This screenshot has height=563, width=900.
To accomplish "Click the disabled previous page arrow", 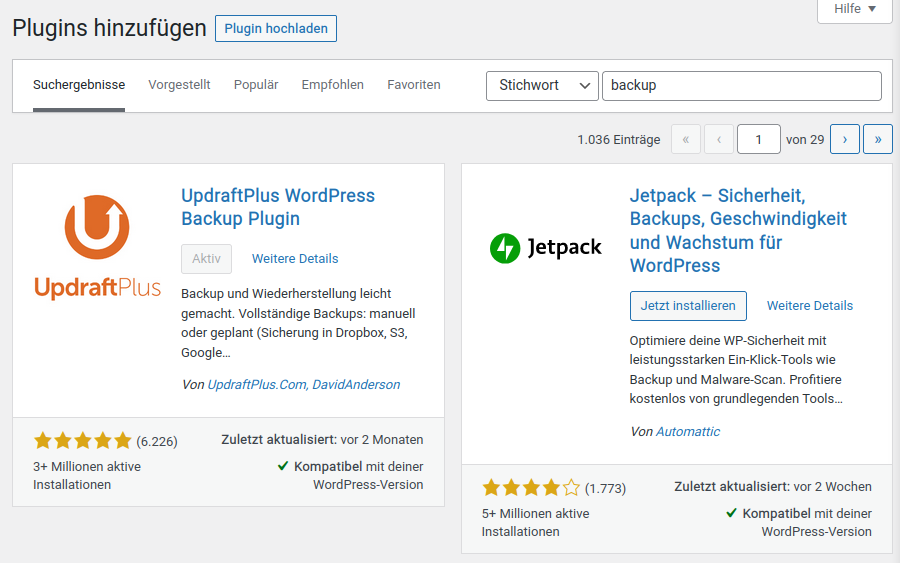I will pyautogui.click(x=719, y=139).
